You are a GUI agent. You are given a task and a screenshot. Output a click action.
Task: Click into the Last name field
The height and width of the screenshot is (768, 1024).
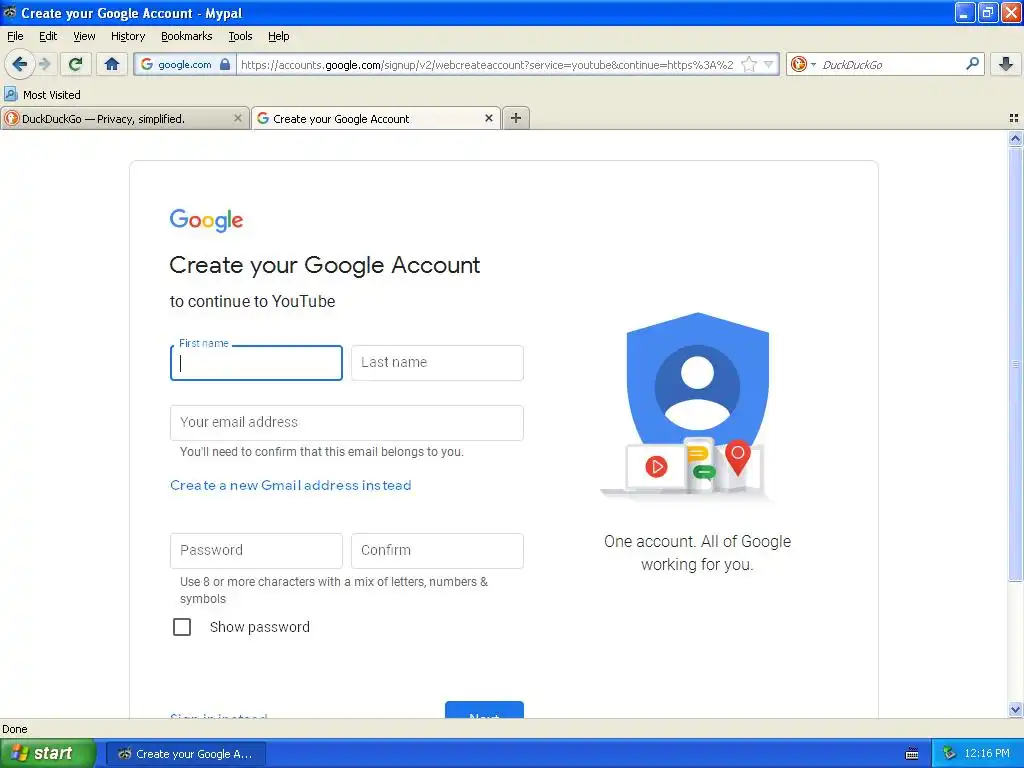tap(437, 363)
